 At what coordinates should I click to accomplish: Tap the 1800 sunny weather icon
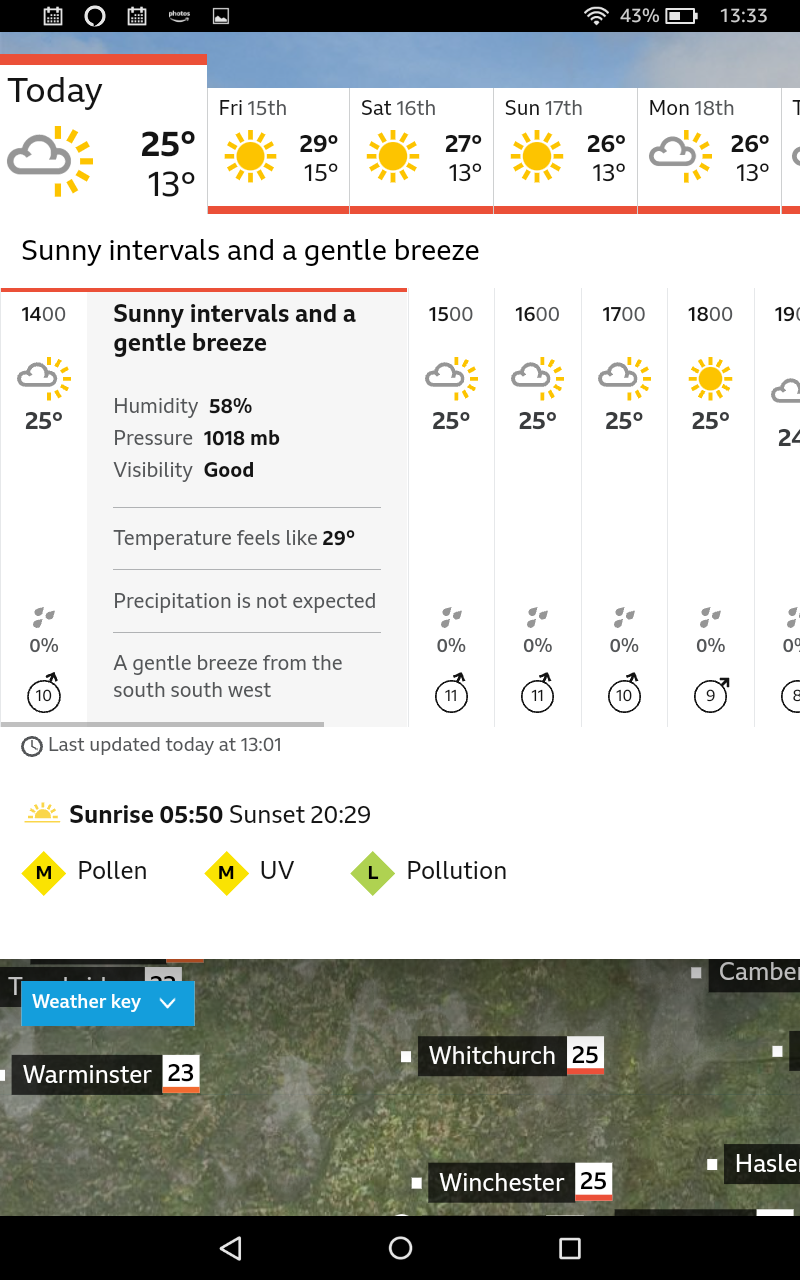(x=710, y=378)
